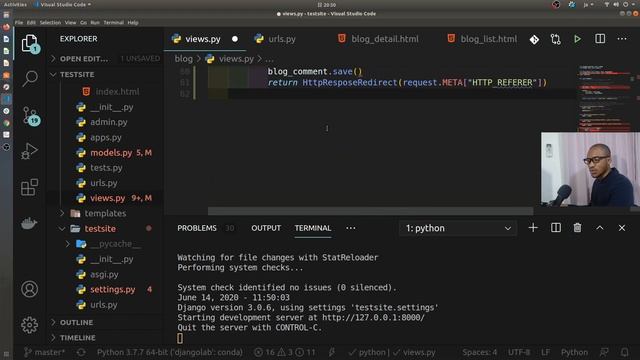Screen dimensions: 640x360
Task: Change end of line sequence LF
Action: click(545, 352)
